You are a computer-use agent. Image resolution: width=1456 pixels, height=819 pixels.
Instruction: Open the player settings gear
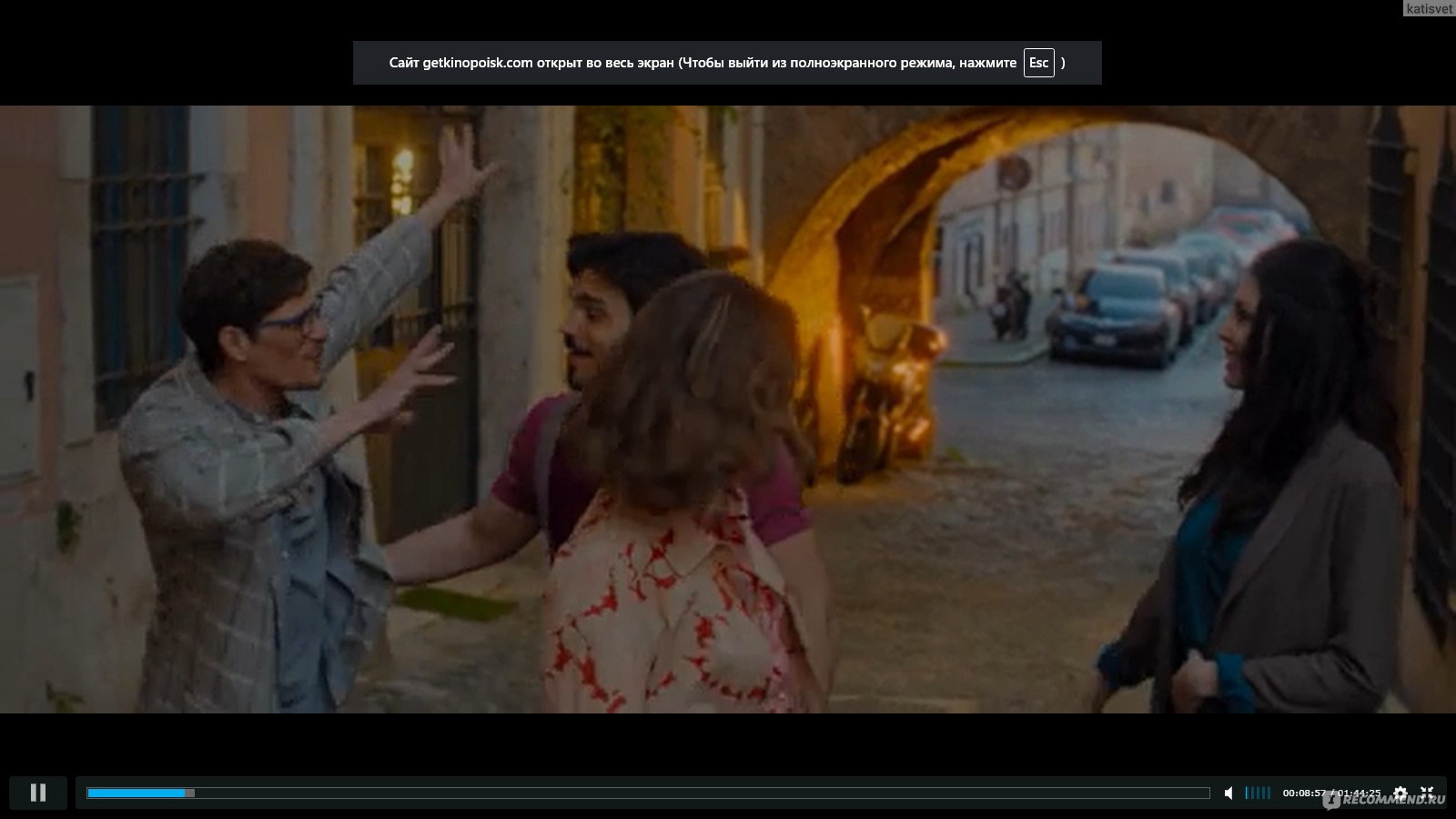point(1400,794)
